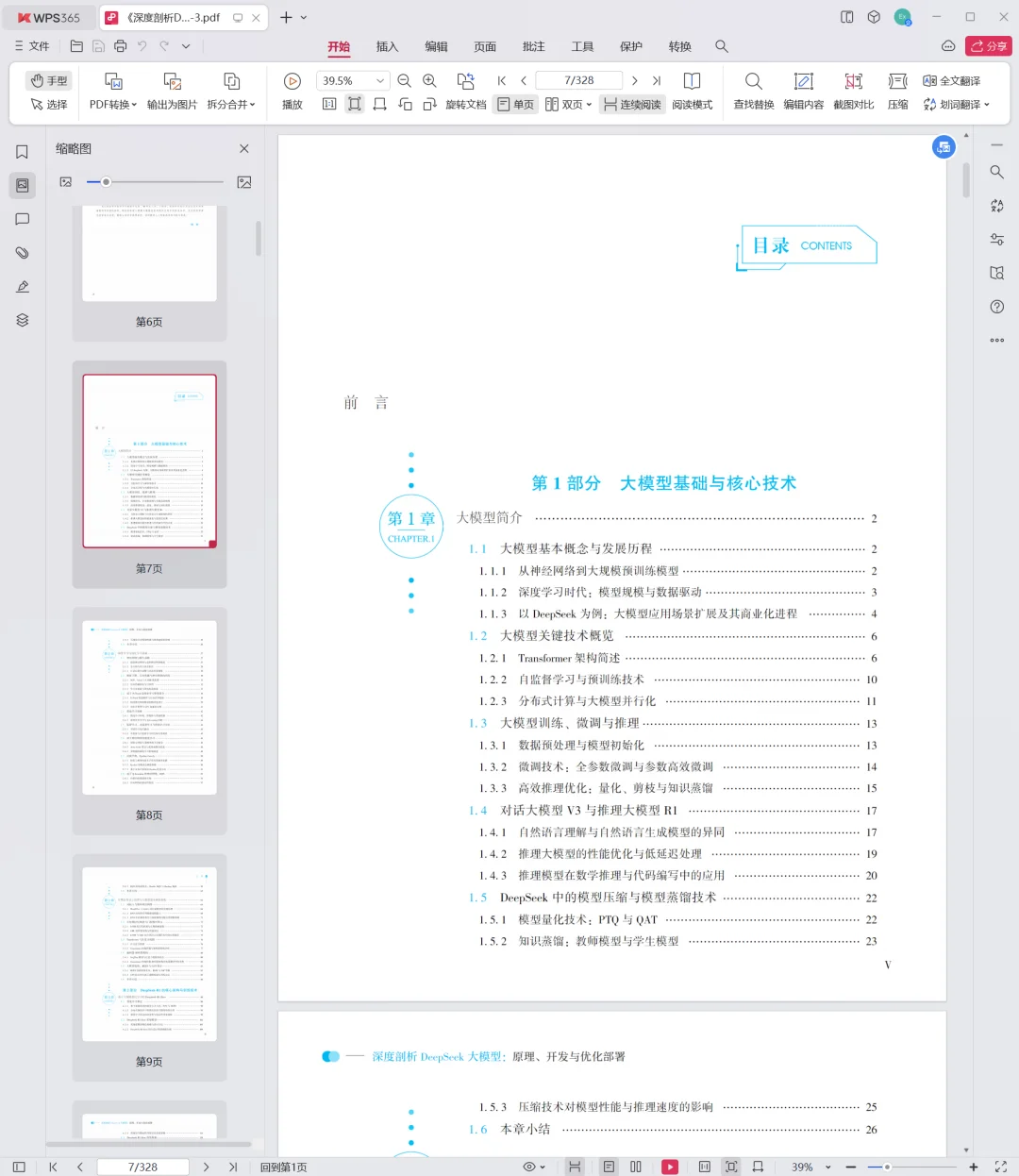This screenshot has height=1176, width=1019.
Task: Open the 插入 ribbon tab
Action: (x=387, y=46)
